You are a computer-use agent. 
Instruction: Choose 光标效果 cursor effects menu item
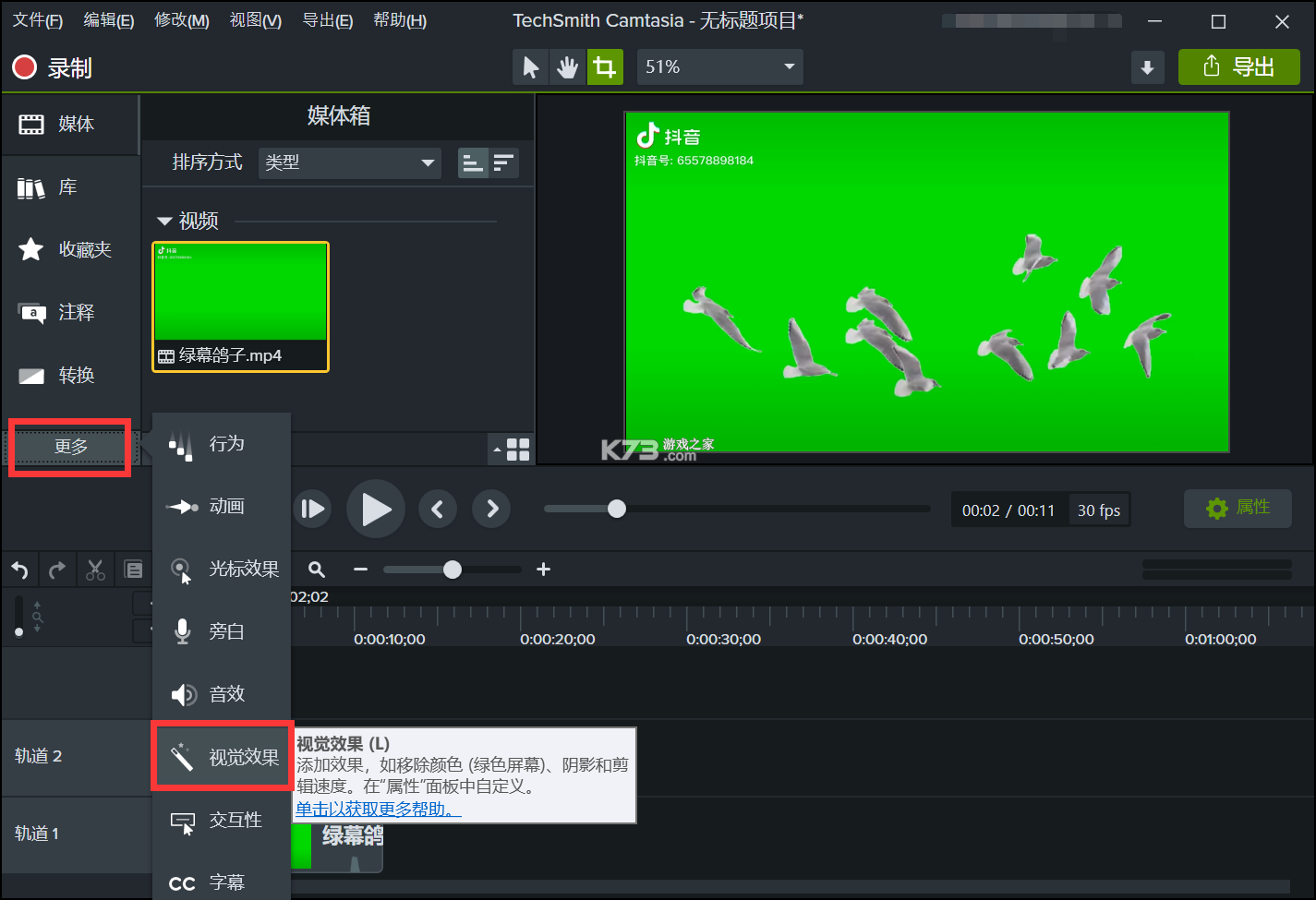[222, 569]
